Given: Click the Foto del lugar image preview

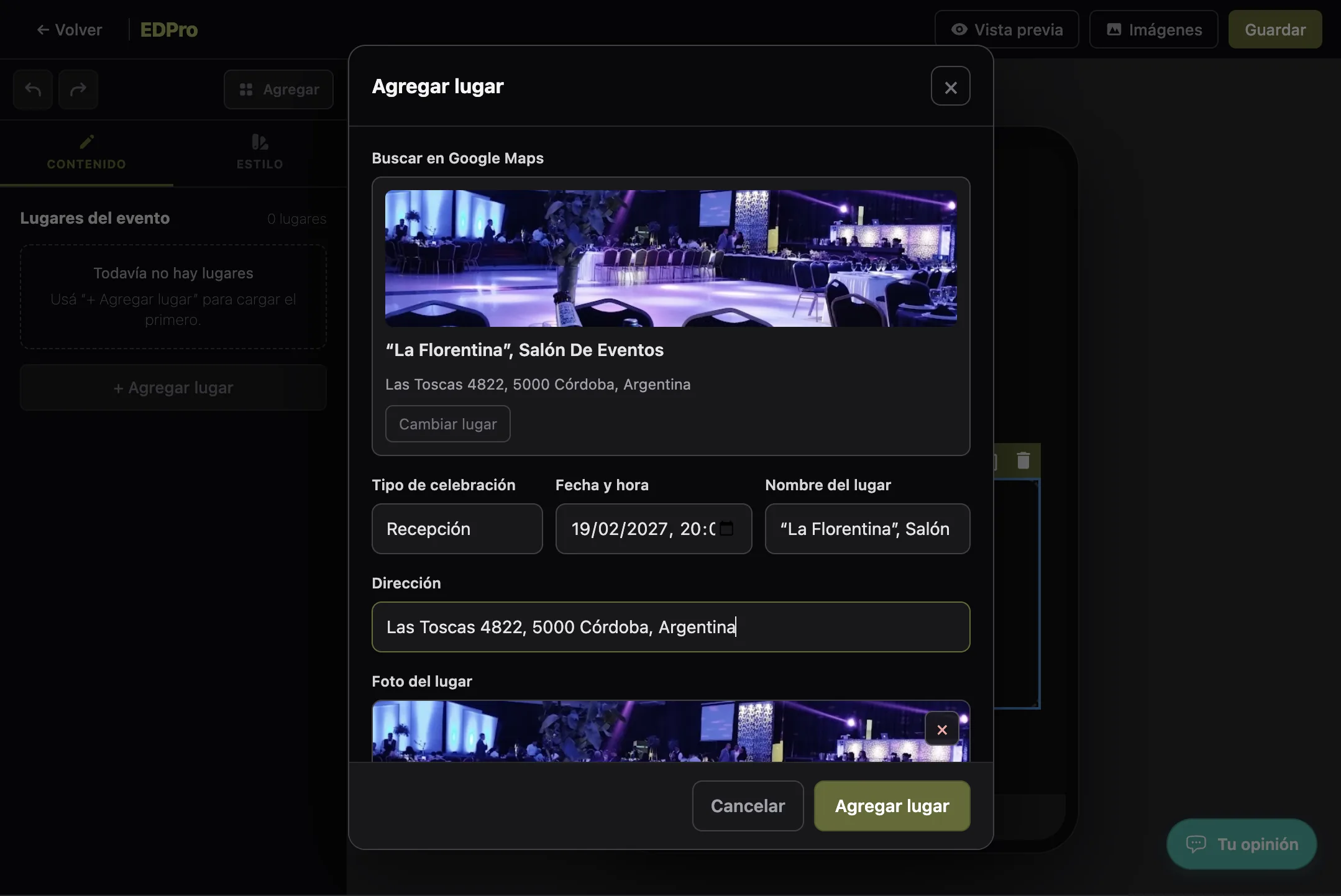Looking at the screenshot, I should pos(670,731).
